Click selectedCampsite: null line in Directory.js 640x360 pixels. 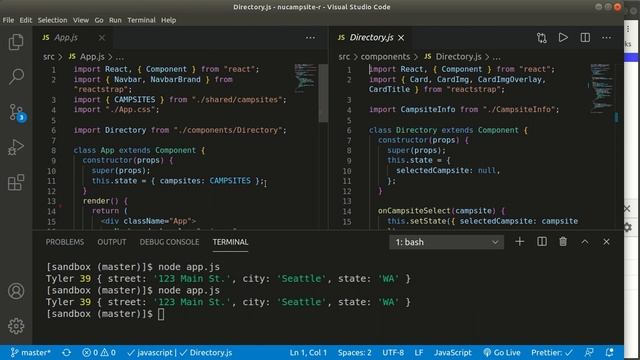tap(448, 171)
